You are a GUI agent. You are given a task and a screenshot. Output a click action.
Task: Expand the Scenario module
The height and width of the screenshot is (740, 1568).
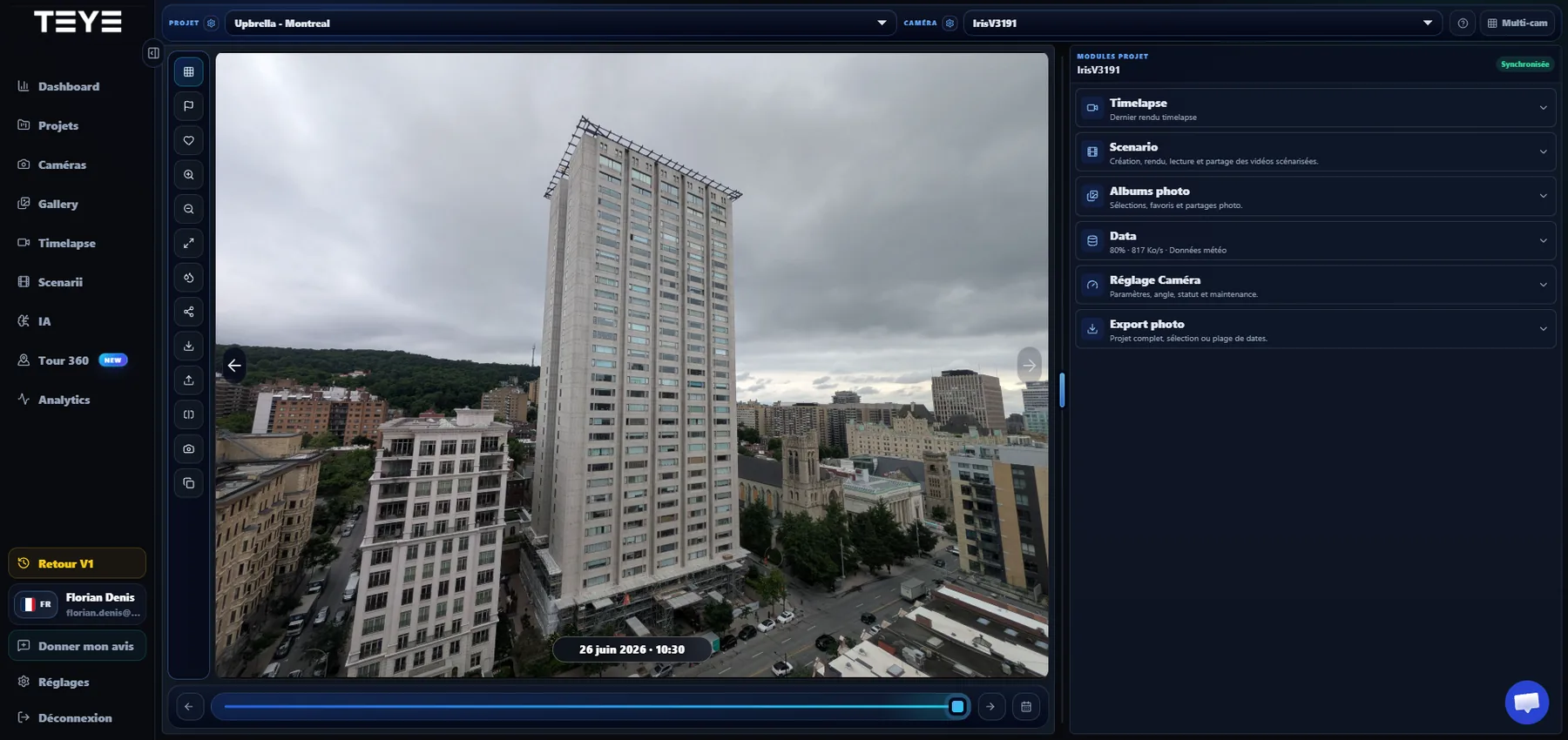click(x=1315, y=152)
